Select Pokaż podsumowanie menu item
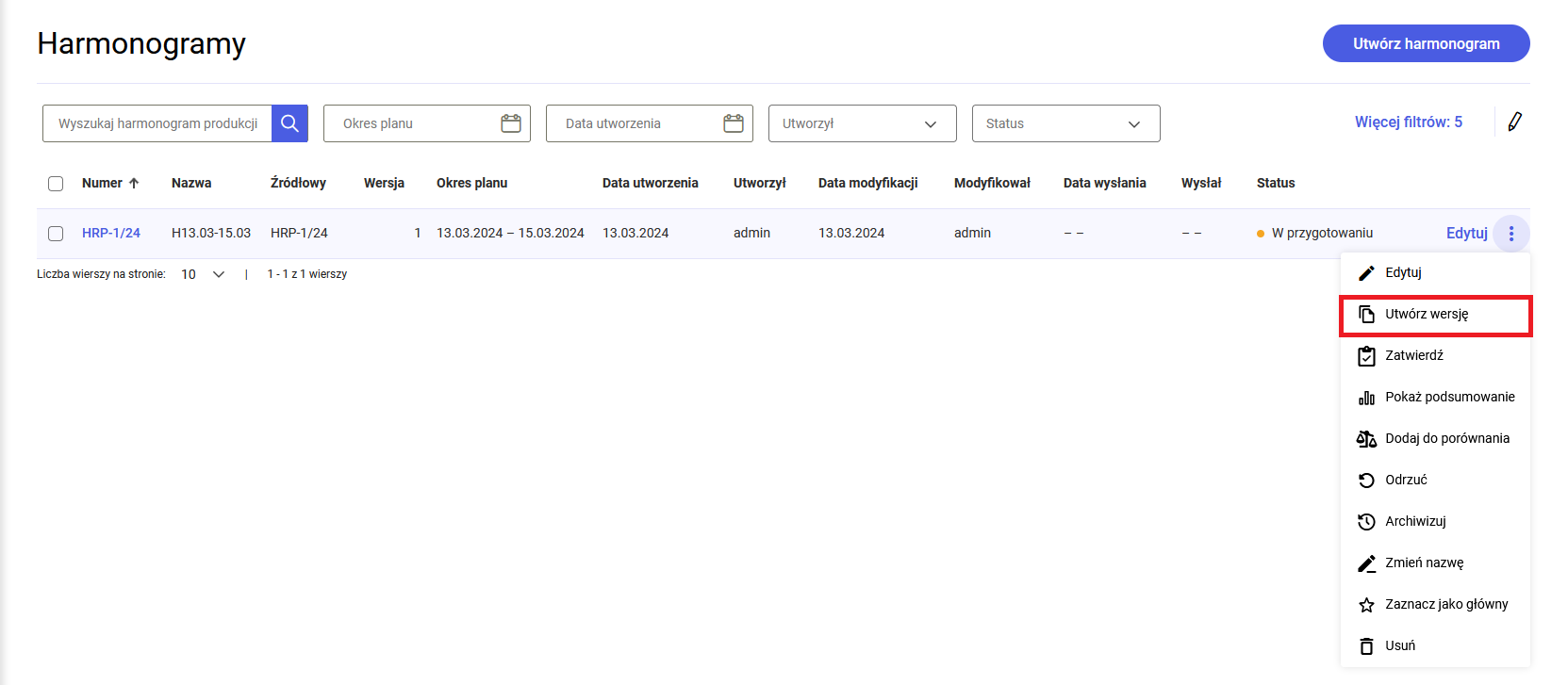1568x685 pixels. point(1435,398)
